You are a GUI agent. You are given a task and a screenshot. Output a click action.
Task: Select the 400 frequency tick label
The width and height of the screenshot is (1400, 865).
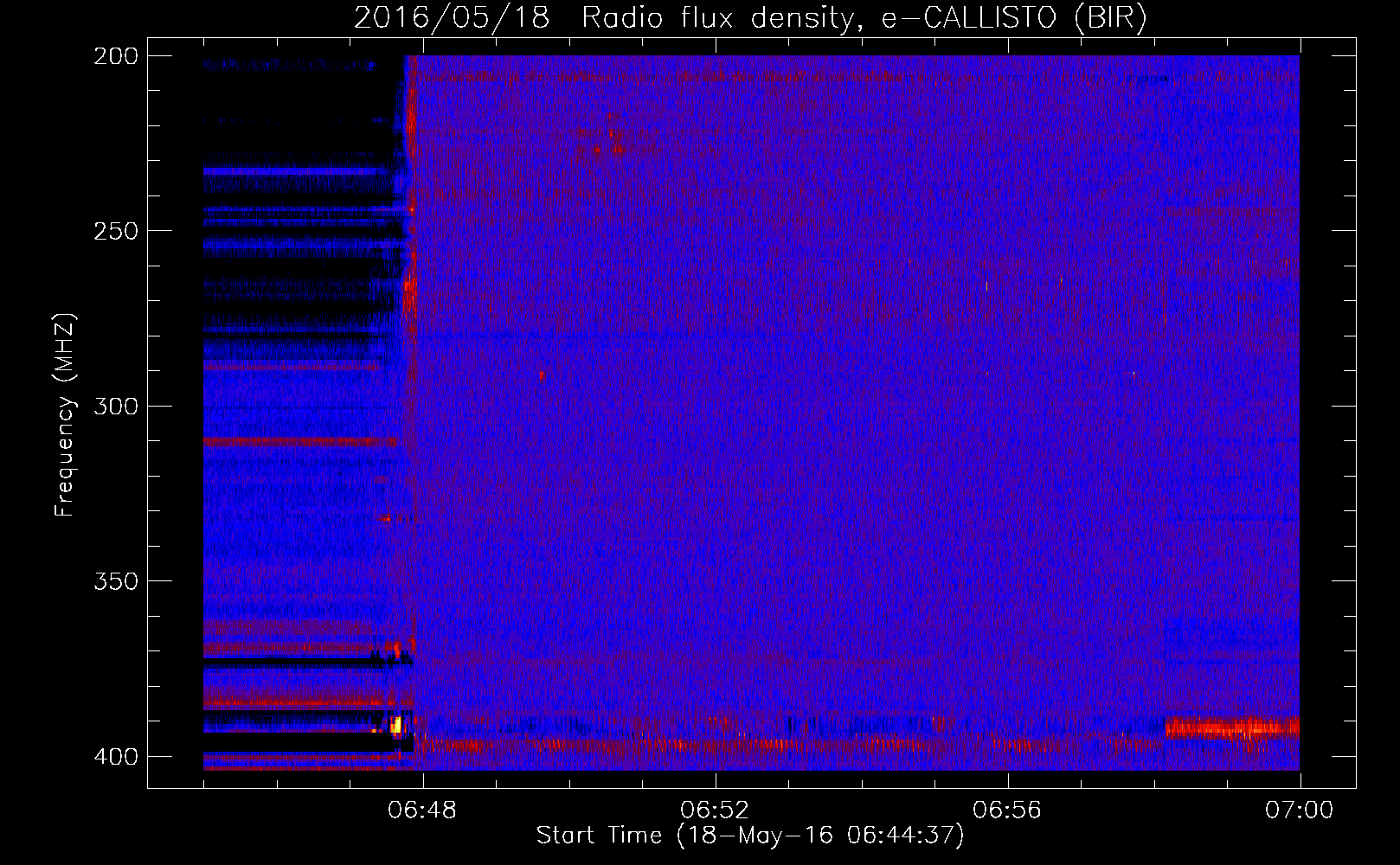pyautogui.click(x=116, y=756)
